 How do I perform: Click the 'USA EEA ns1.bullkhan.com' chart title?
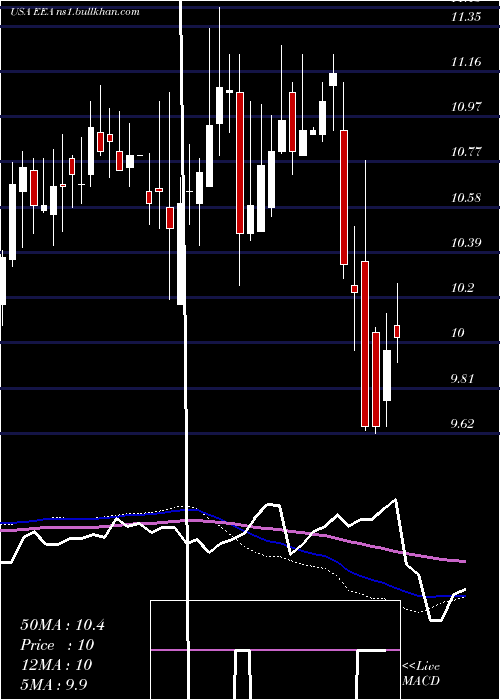pyautogui.click(x=75, y=12)
